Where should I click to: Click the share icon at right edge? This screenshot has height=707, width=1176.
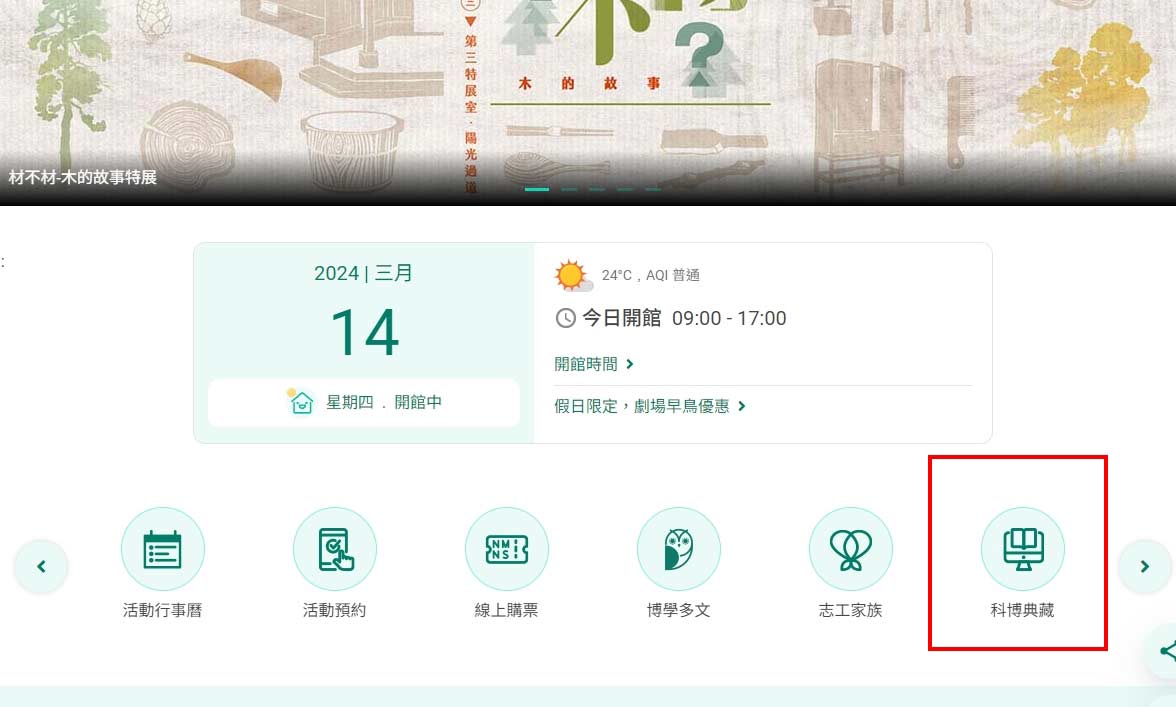point(1166,651)
